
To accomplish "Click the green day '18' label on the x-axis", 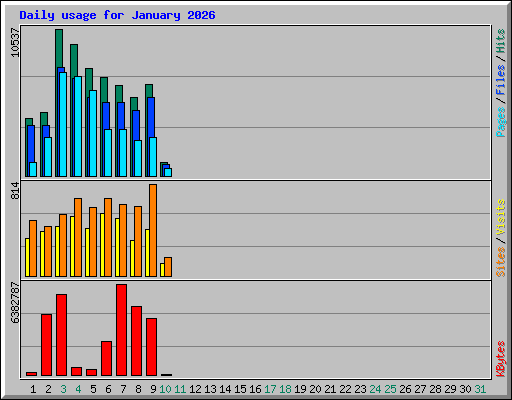I will pos(285,389).
